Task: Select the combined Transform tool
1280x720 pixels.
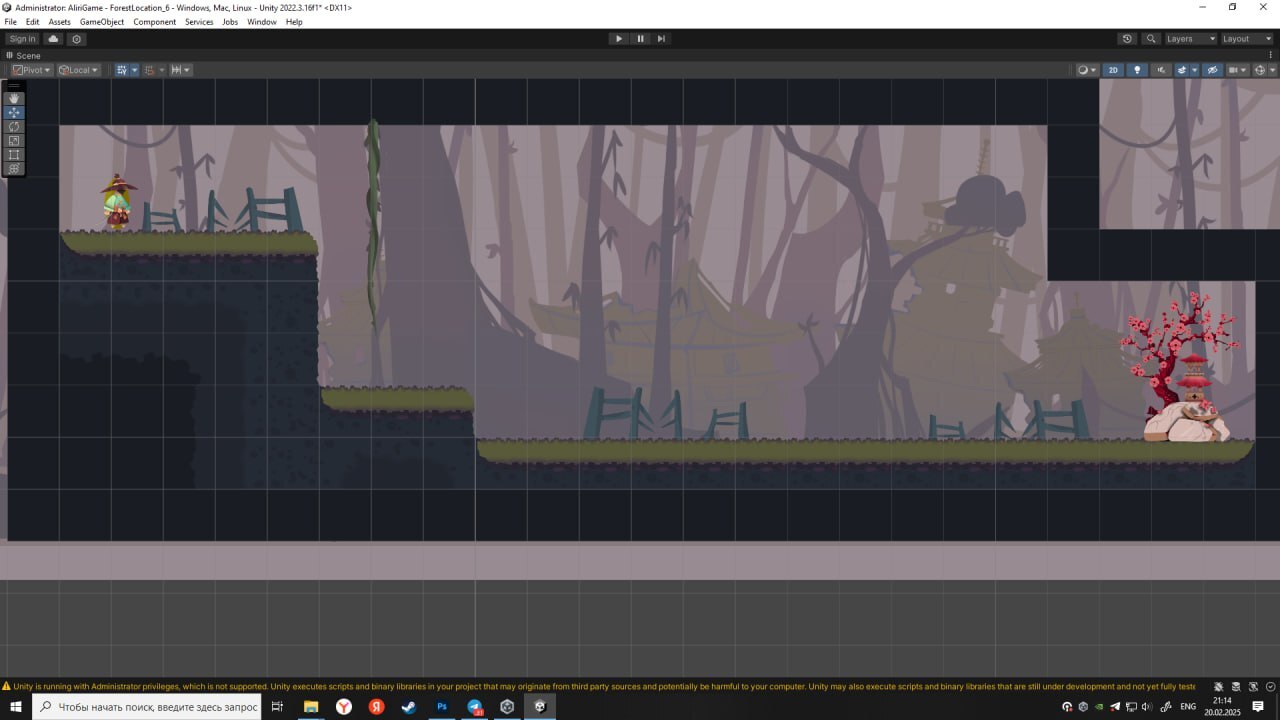Action: [14, 168]
